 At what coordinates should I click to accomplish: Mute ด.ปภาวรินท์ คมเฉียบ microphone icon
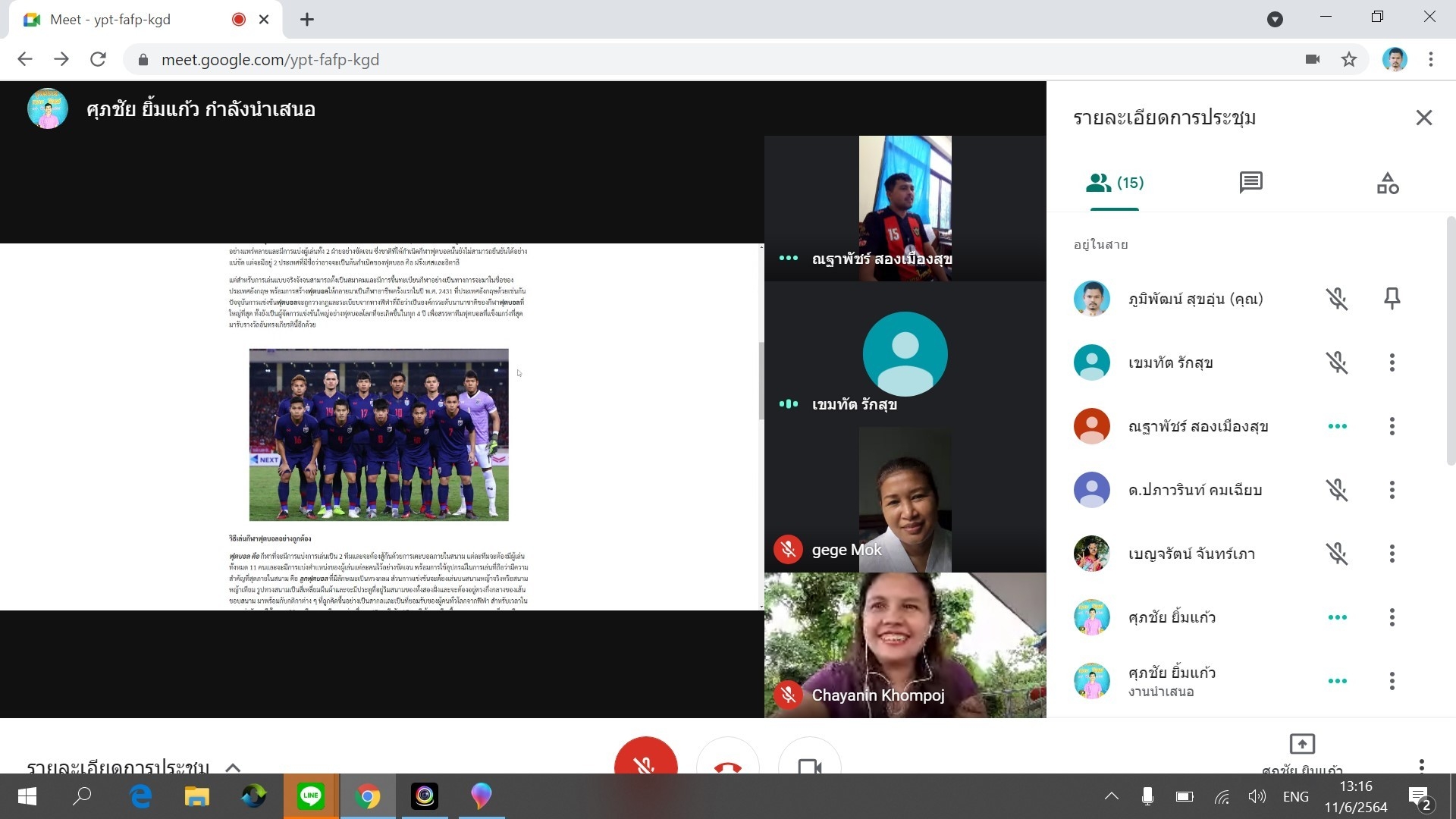pyautogui.click(x=1337, y=490)
